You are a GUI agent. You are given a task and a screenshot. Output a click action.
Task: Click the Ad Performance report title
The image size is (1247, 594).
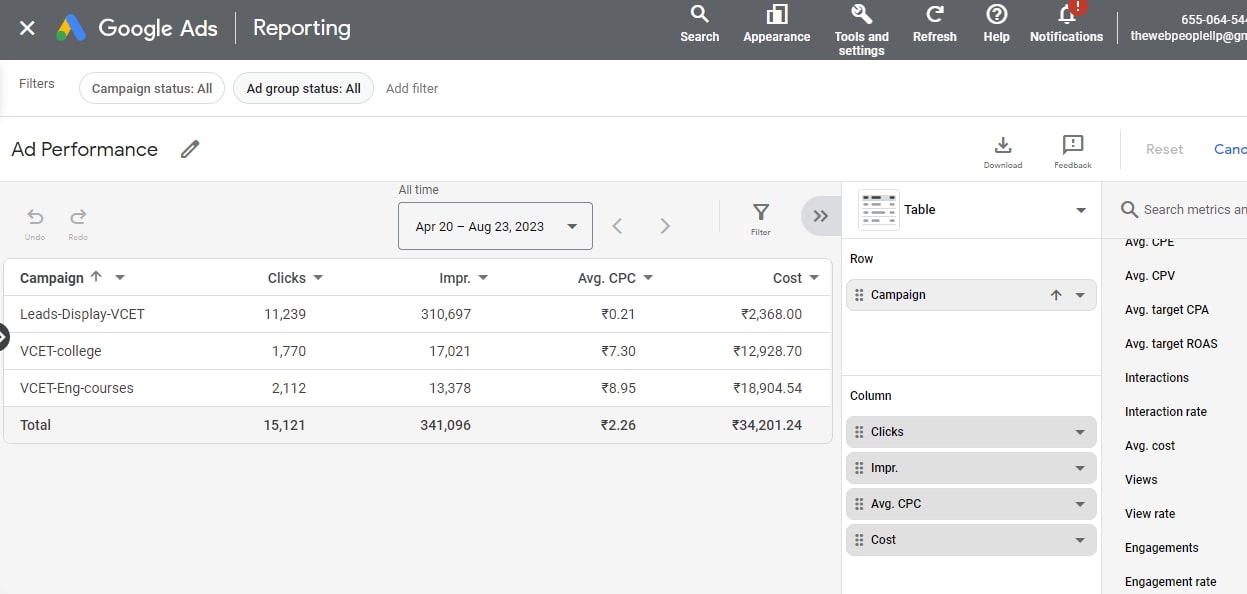[x=85, y=149]
